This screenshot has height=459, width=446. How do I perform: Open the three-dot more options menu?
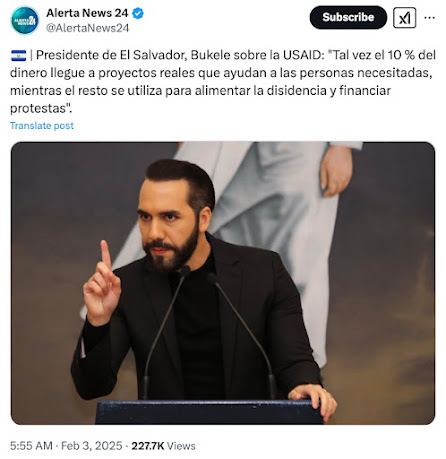click(x=429, y=18)
